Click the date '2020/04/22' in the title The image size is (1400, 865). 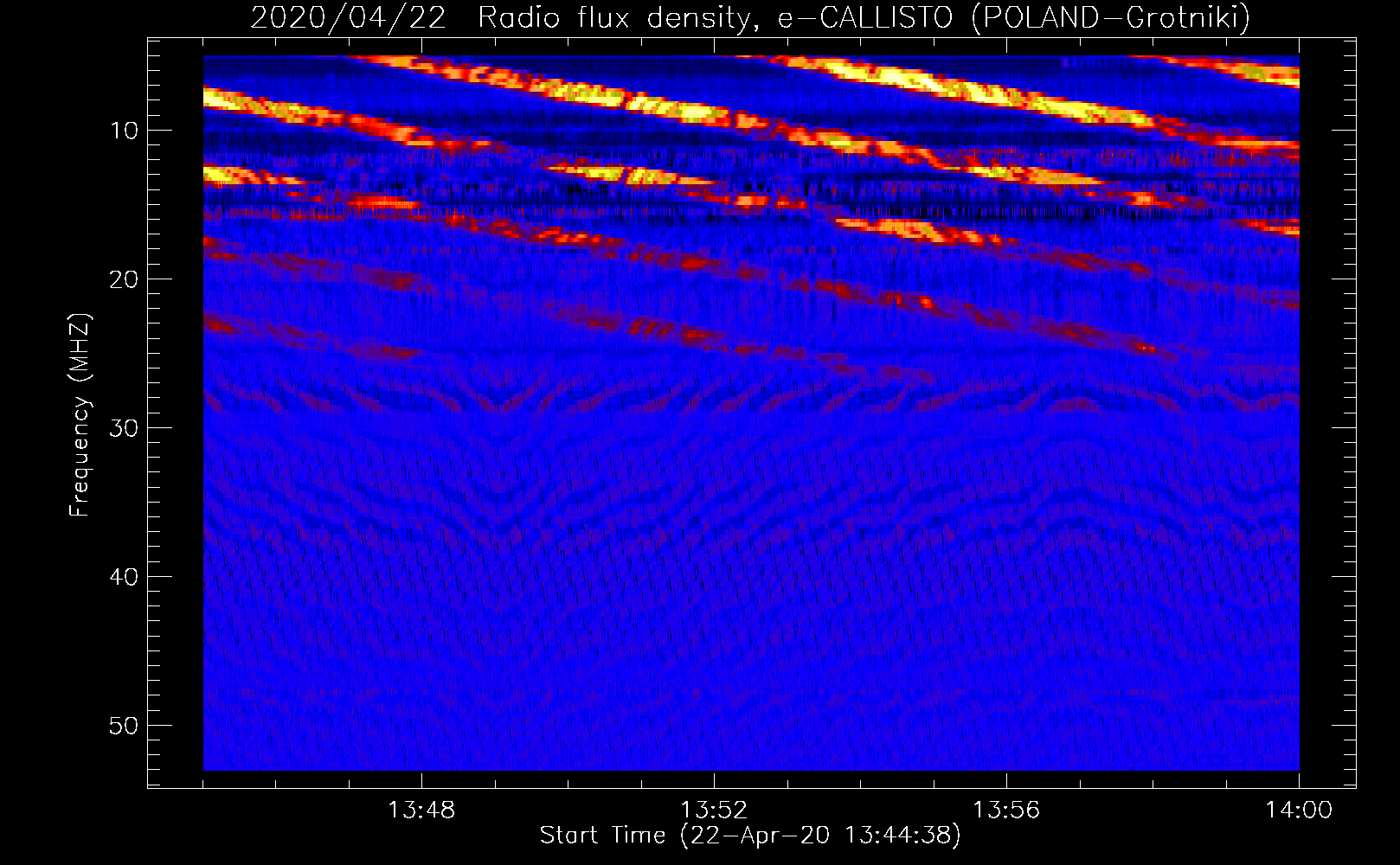click(x=348, y=17)
